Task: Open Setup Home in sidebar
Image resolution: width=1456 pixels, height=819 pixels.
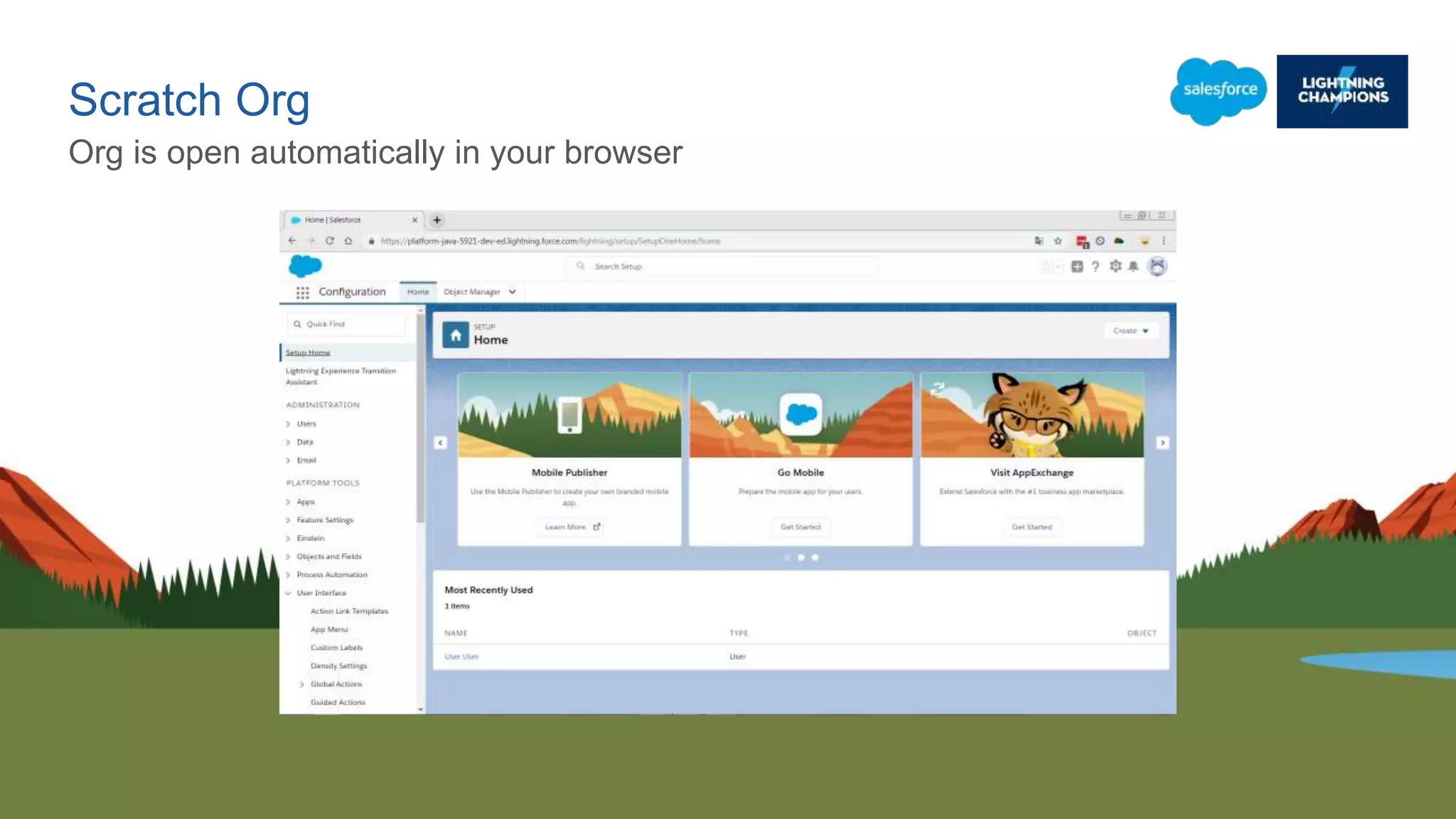Action: point(308,353)
